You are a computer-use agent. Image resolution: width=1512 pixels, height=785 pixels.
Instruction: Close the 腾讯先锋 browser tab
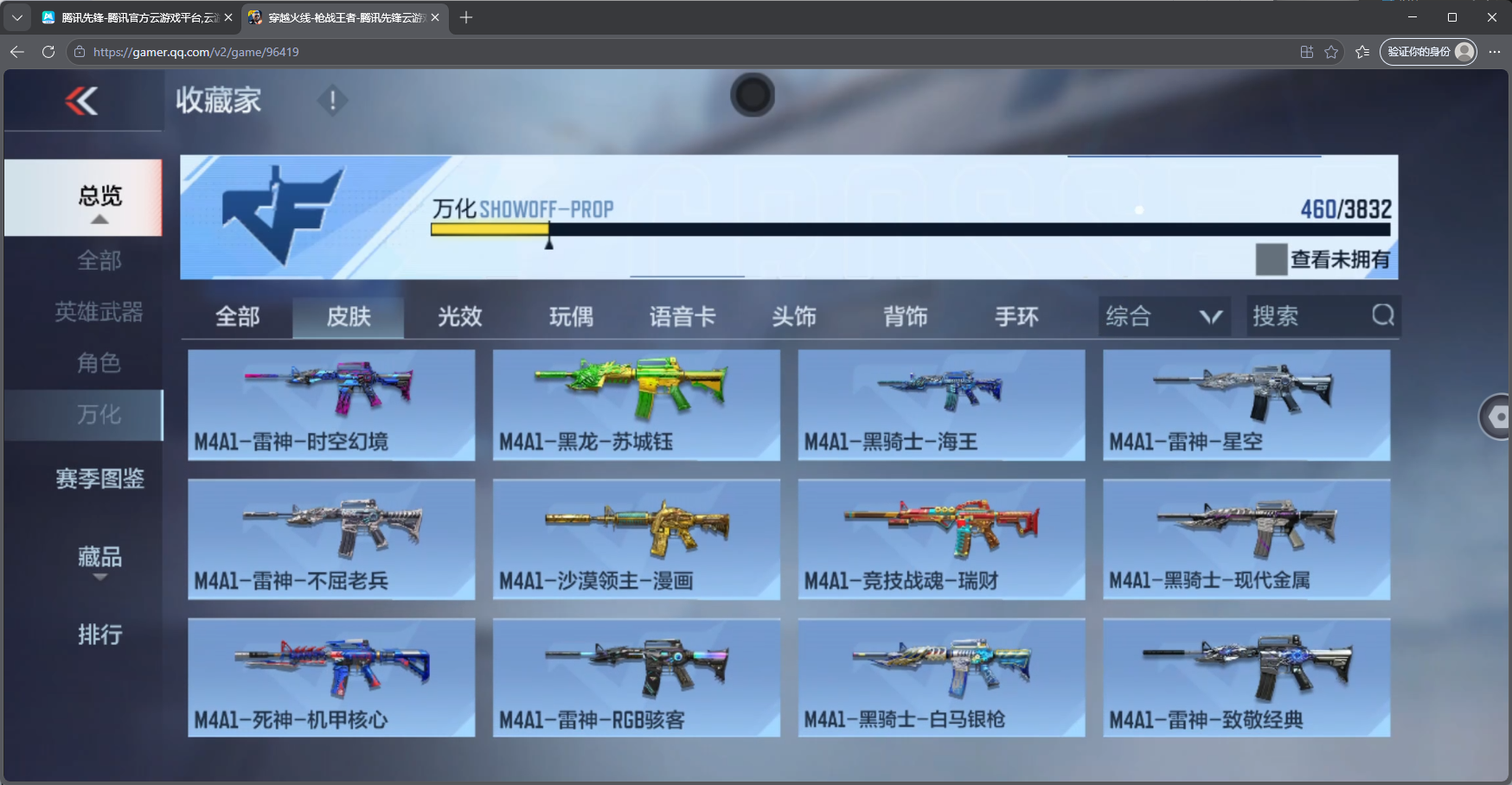pos(228,17)
